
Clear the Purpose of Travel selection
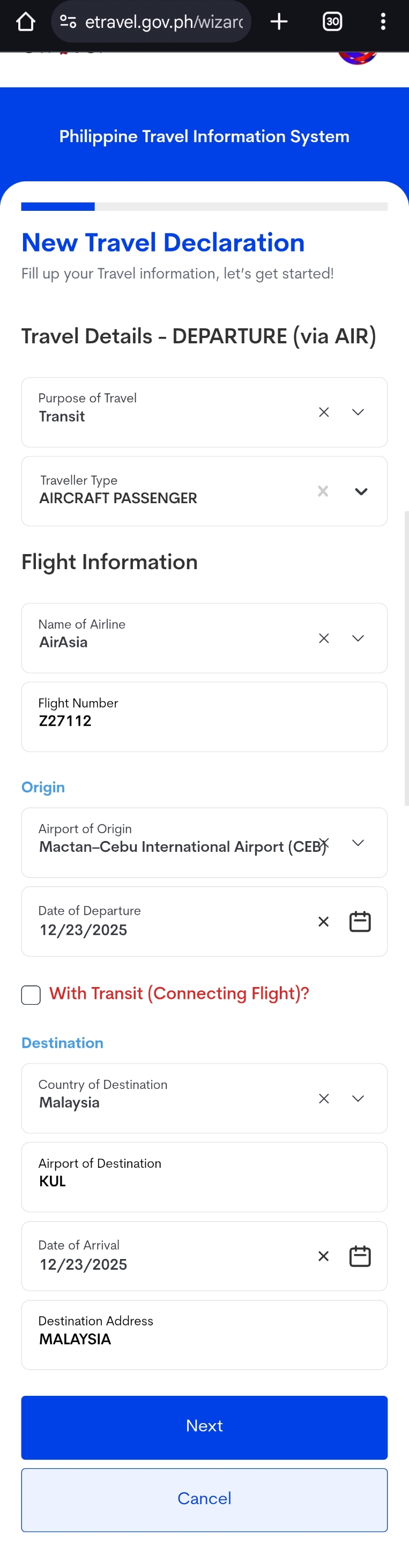point(324,412)
